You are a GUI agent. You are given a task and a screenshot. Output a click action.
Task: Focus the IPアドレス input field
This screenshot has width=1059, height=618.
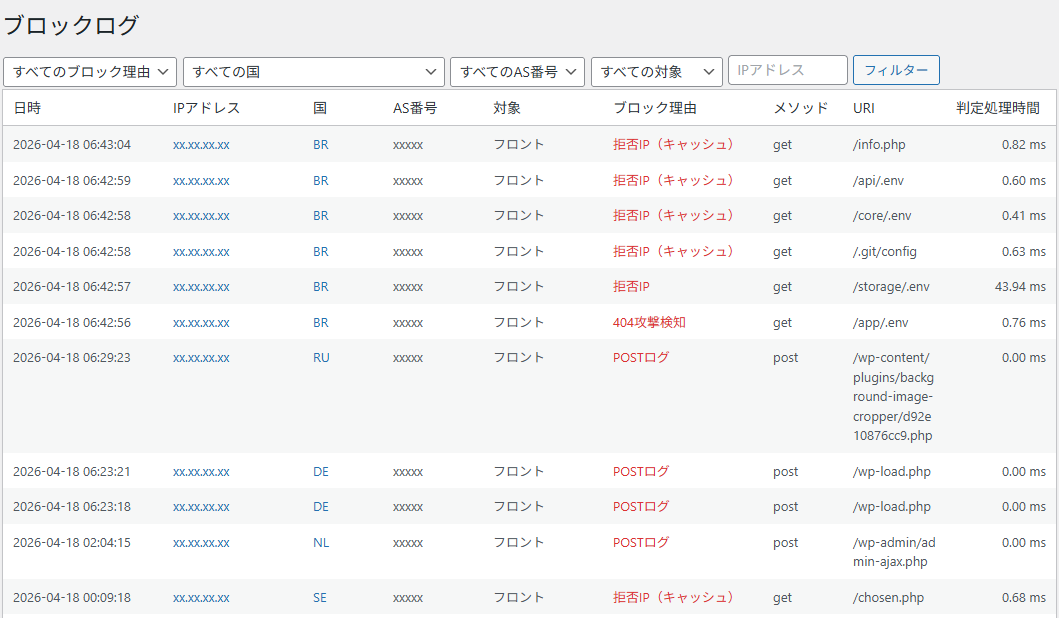tap(787, 70)
